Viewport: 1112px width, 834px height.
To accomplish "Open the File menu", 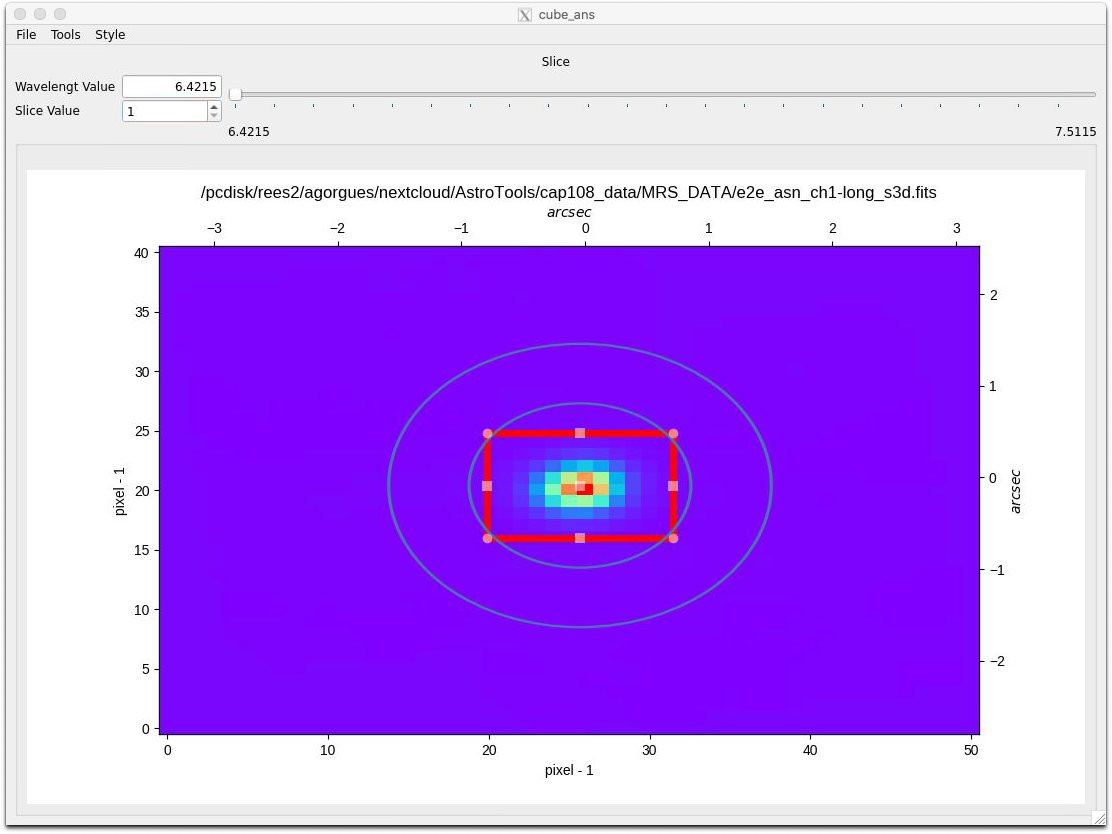I will pyautogui.click(x=26, y=34).
